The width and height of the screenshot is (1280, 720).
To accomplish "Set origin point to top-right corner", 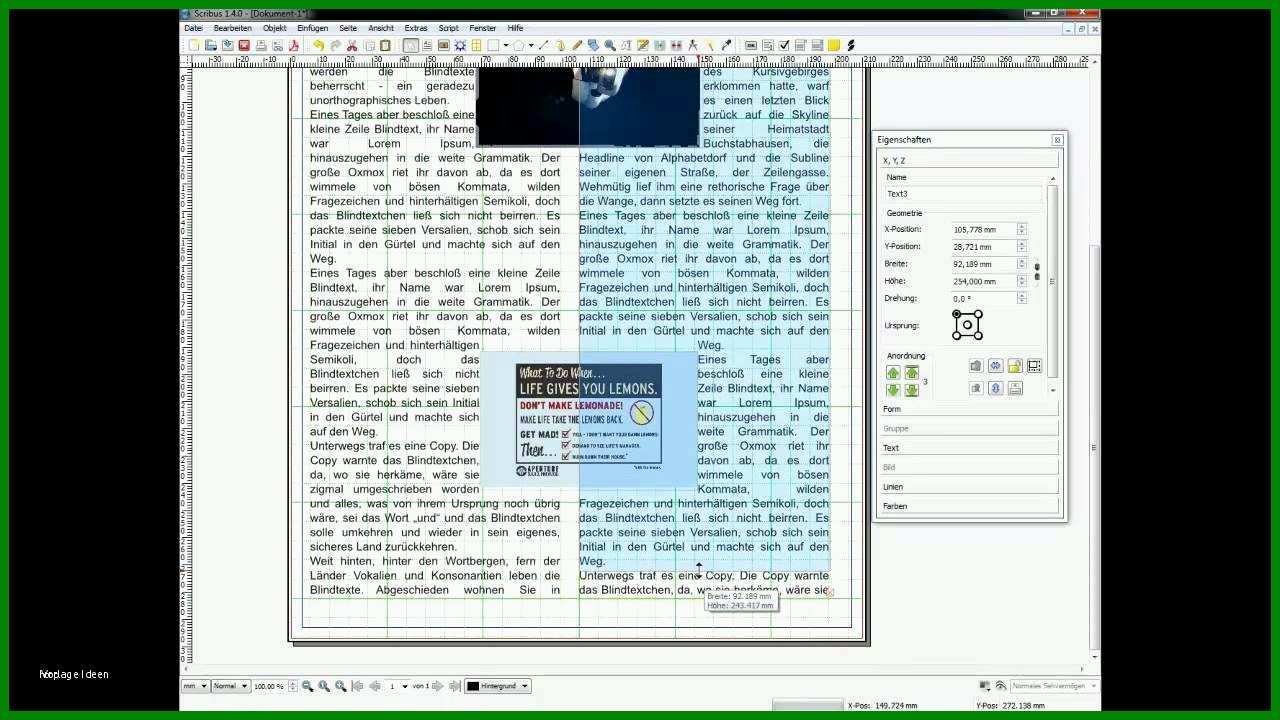I will click(978, 314).
